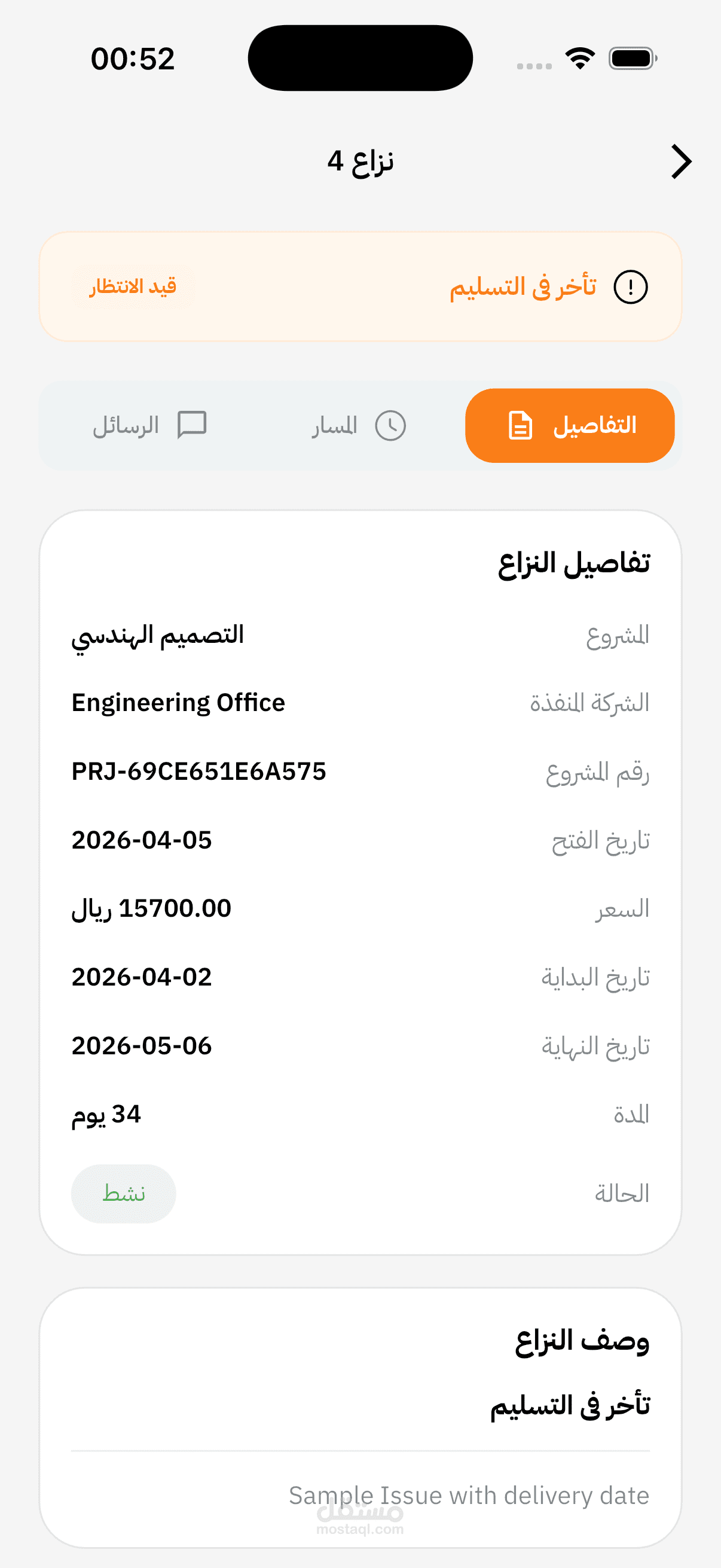Select the التفاصيل tab
721x1568 pixels.
(x=570, y=425)
